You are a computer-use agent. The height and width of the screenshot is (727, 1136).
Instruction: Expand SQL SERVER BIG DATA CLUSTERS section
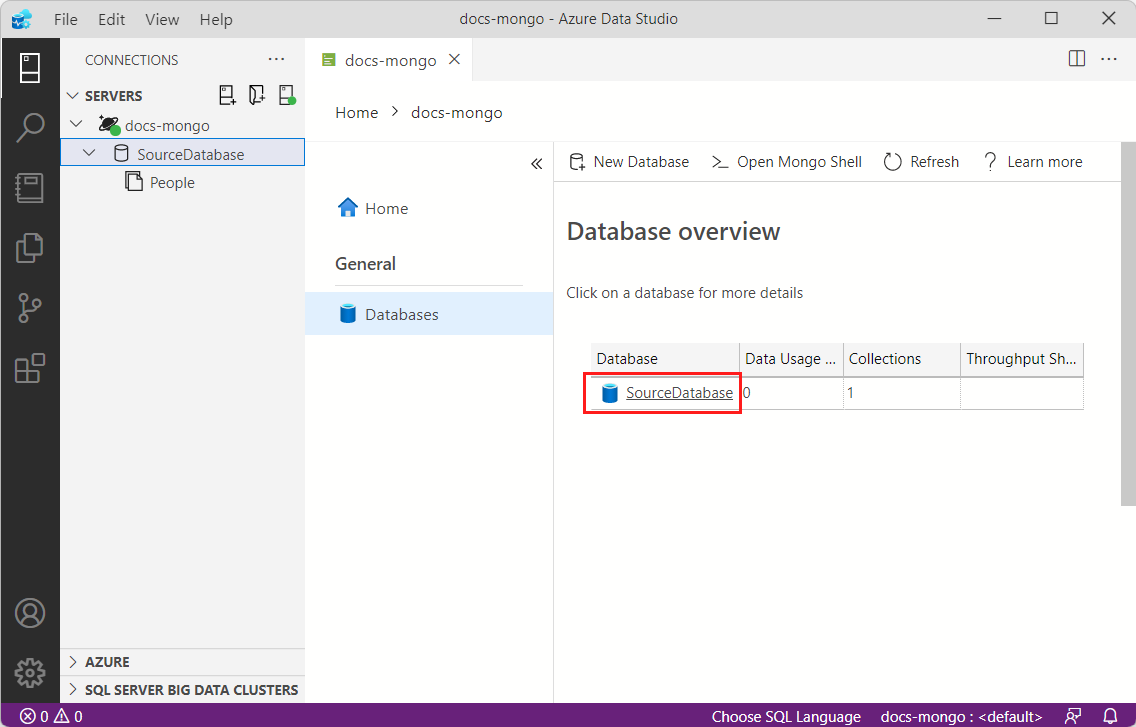tap(183, 690)
